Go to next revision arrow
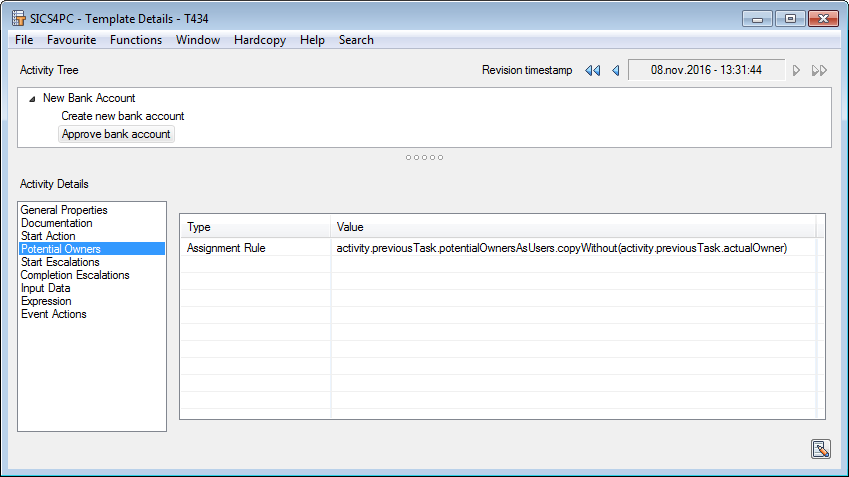 [x=796, y=70]
